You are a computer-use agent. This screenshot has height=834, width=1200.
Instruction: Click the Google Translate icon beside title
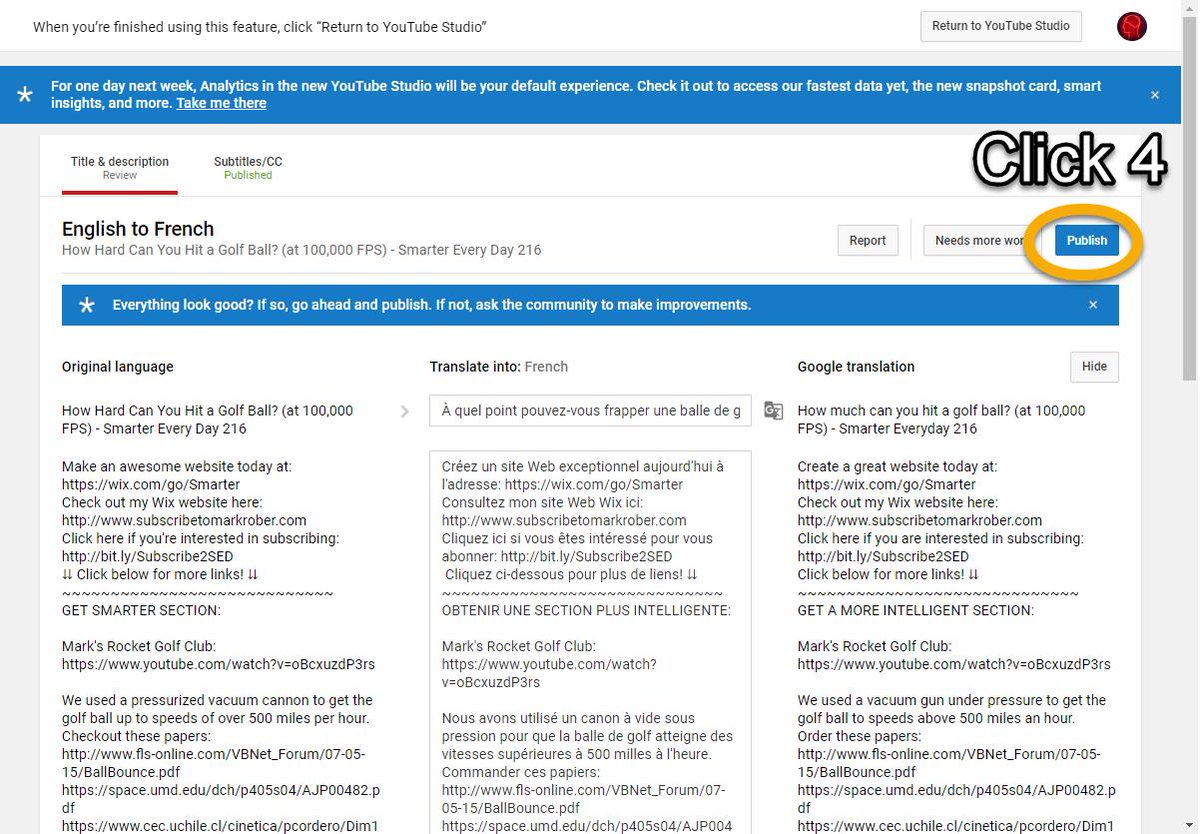(773, 410)
